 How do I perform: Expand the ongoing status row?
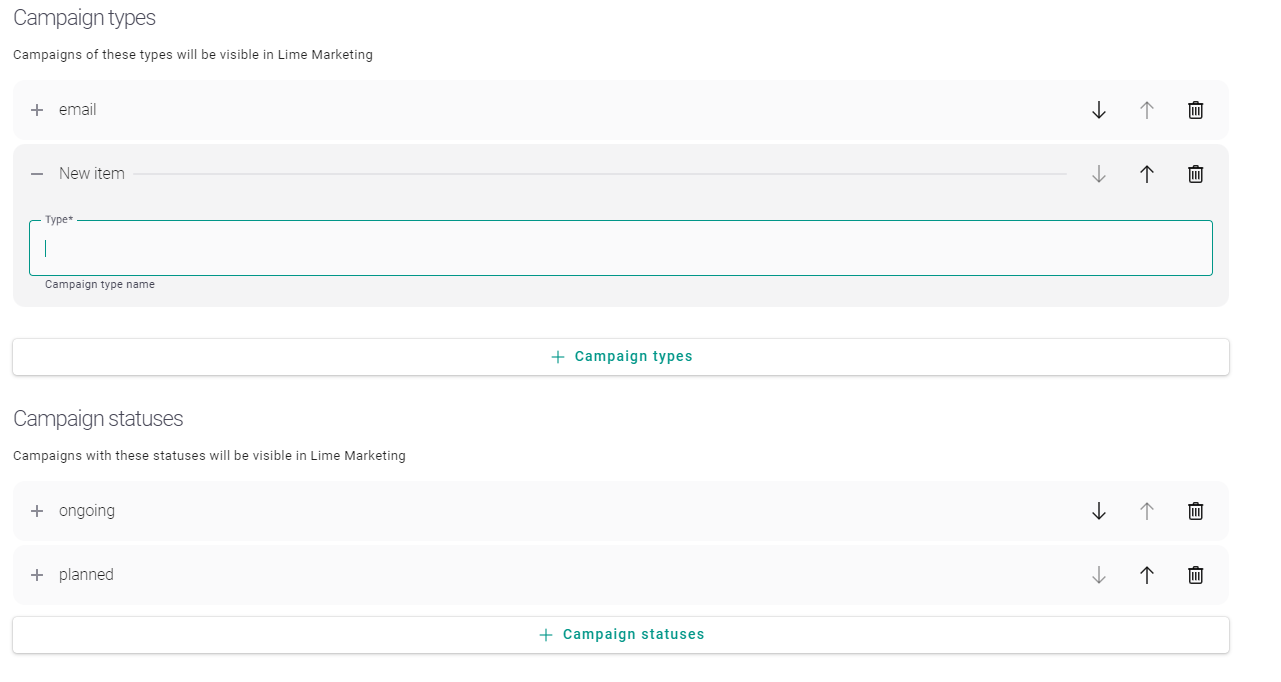[x=37, y=511]
